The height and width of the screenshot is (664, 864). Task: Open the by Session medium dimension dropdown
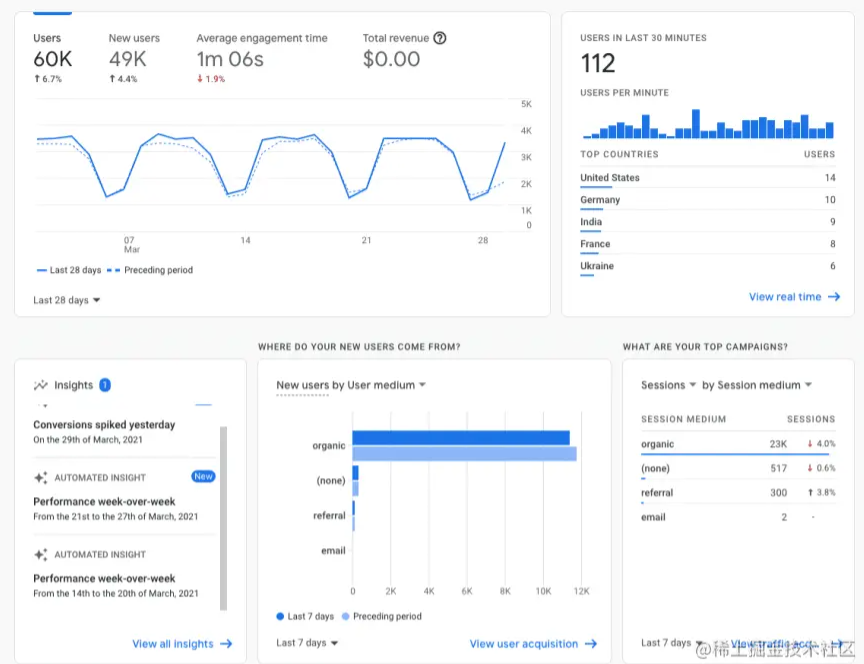(757, 385)
